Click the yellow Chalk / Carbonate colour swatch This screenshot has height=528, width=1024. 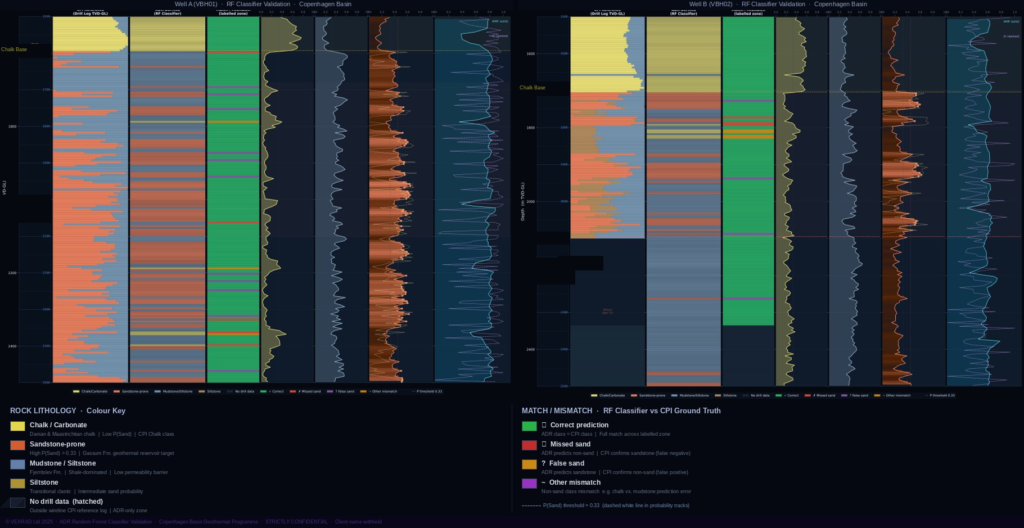click(18, 426)
